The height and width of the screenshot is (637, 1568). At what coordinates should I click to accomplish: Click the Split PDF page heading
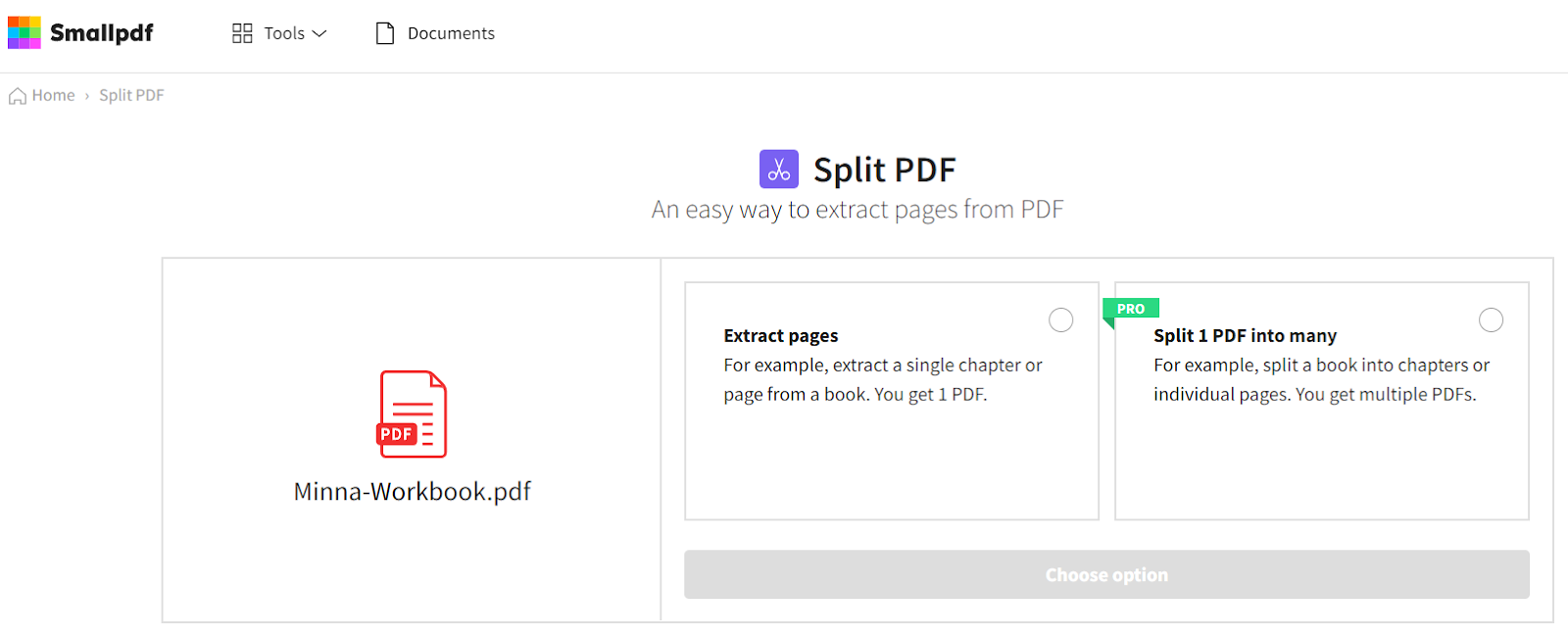885,170
